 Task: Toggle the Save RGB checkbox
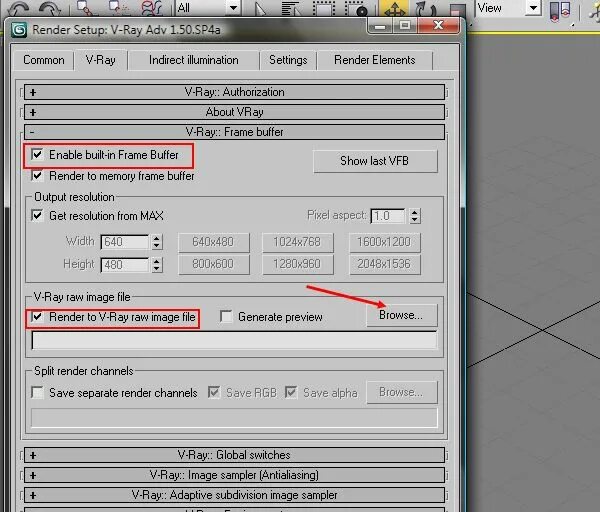(x=214, y=393)
